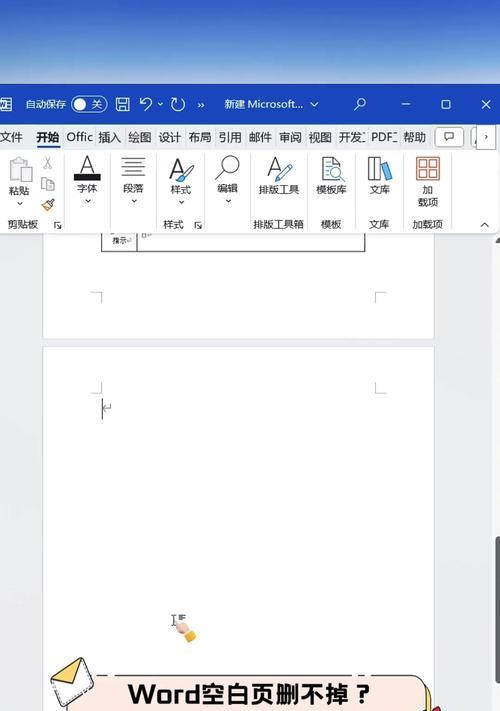The width and height of the screenshot is (500, 711).
Task: Open the Undo history dropdown arrow
Action: click(x=160, y=104)
